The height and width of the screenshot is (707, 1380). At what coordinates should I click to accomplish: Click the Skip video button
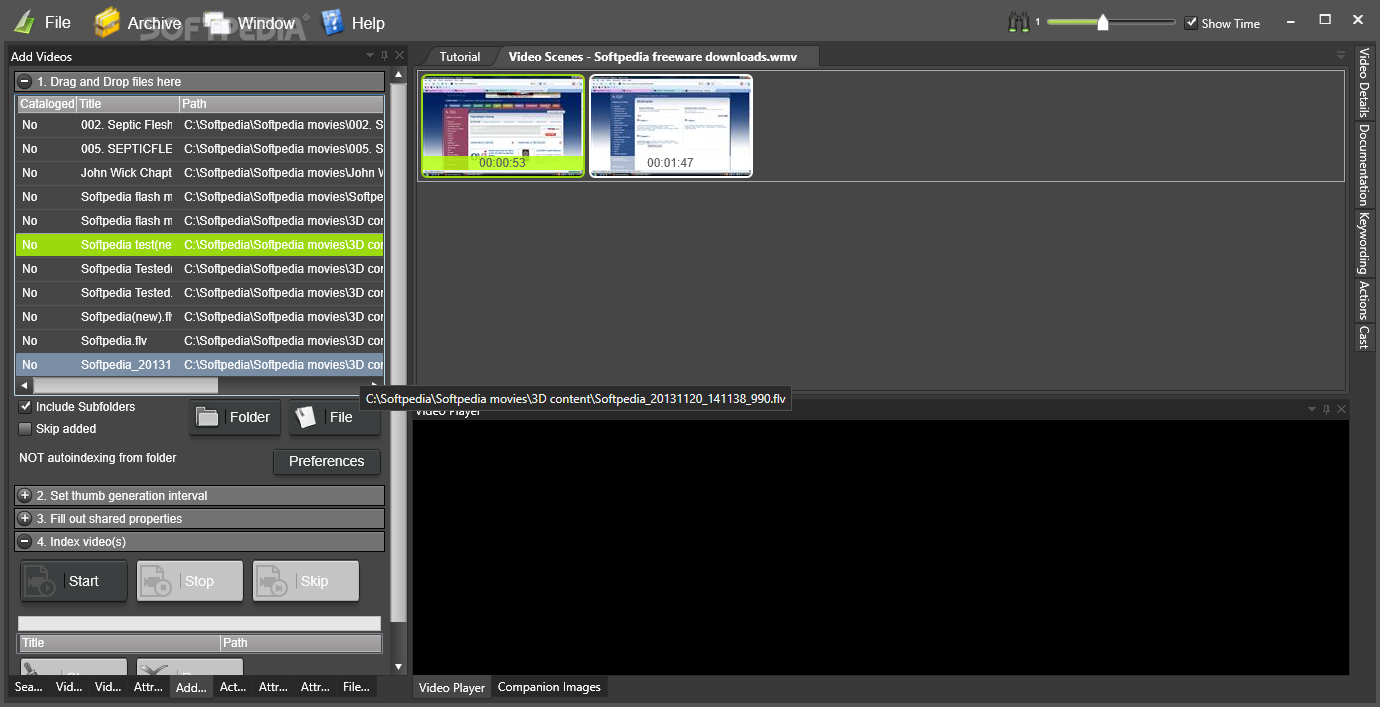point(306,581)
